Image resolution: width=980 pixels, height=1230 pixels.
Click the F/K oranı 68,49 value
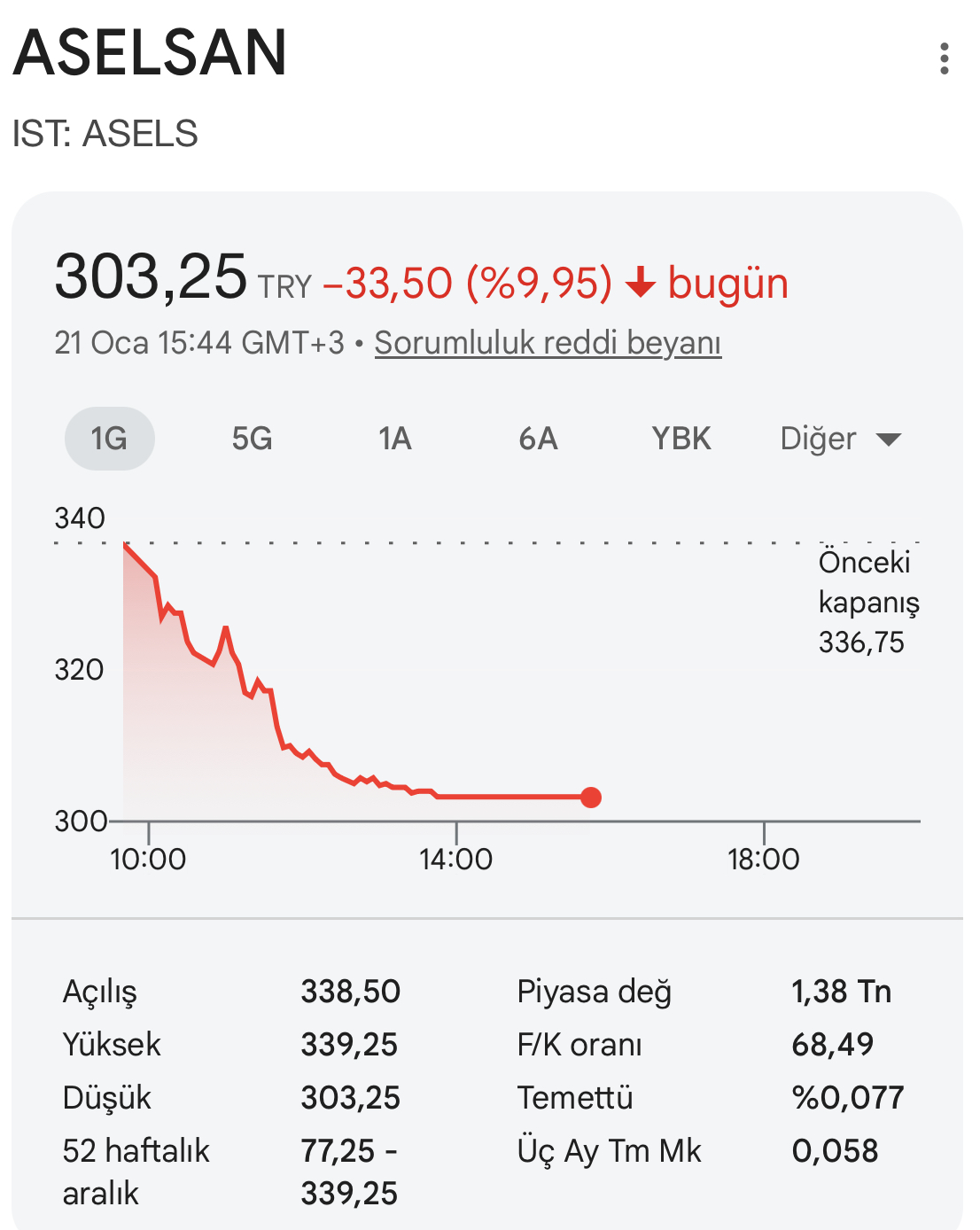coord(832,1045)
